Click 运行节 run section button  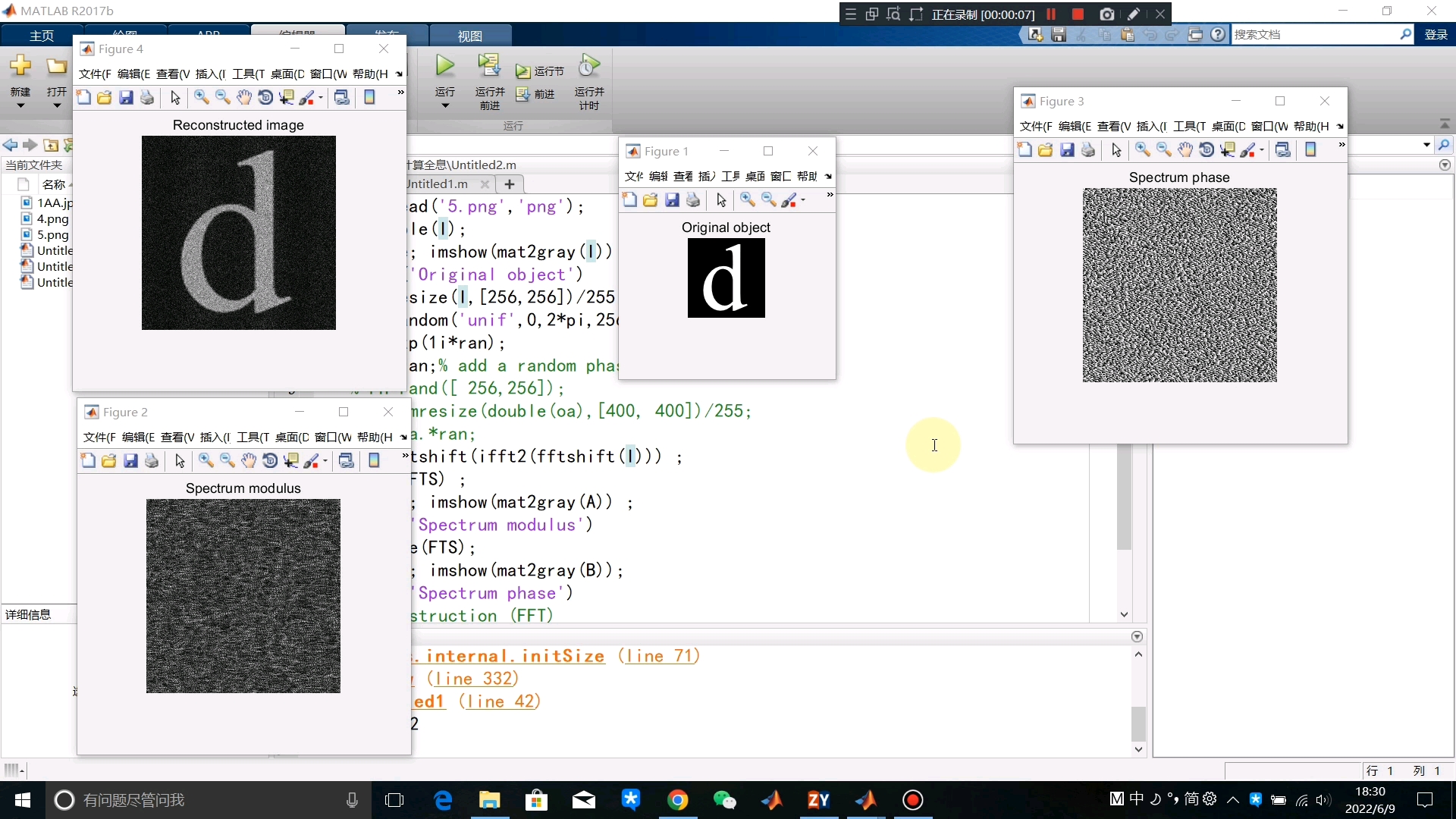[x=540, y=71]
